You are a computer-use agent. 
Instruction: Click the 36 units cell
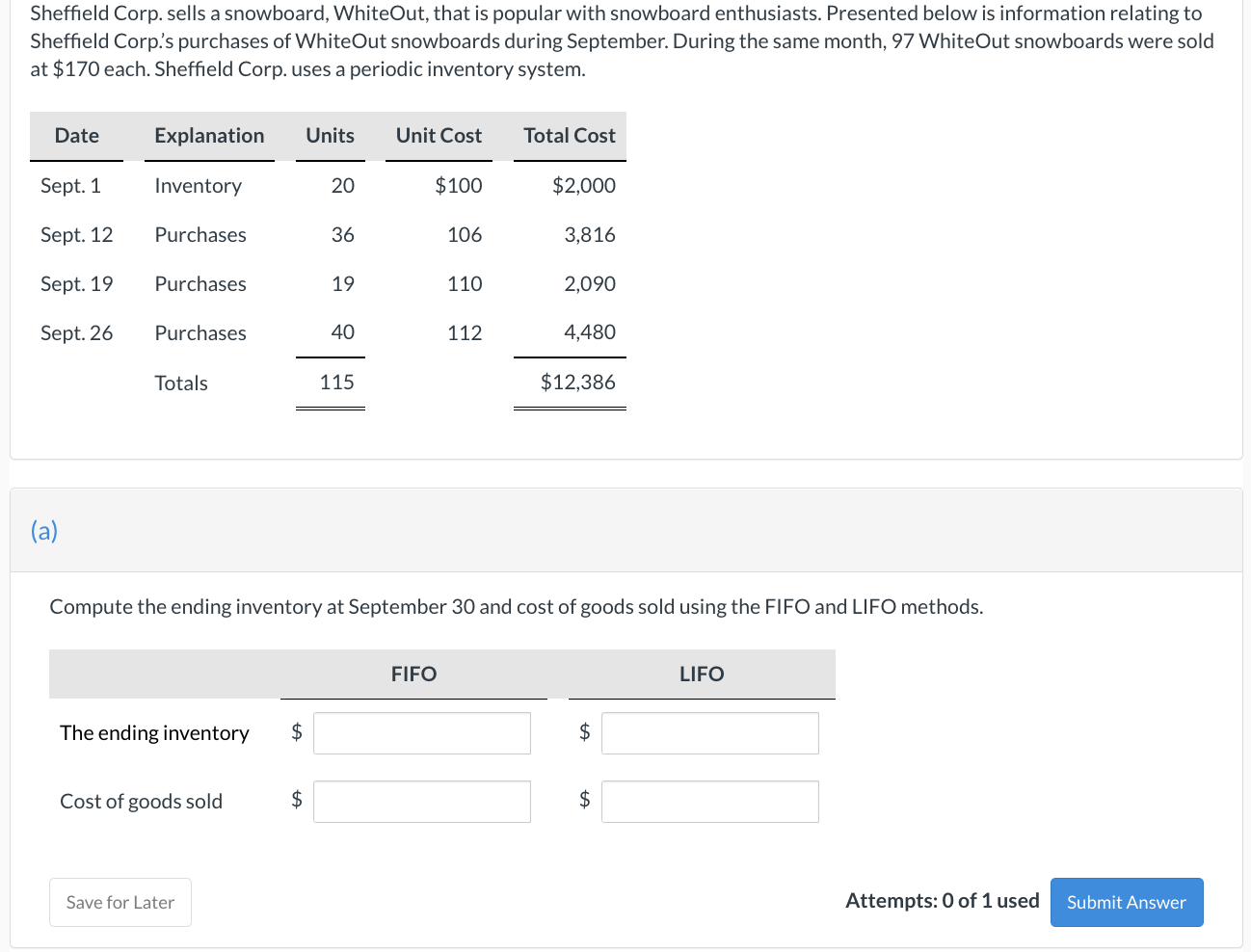343,234
